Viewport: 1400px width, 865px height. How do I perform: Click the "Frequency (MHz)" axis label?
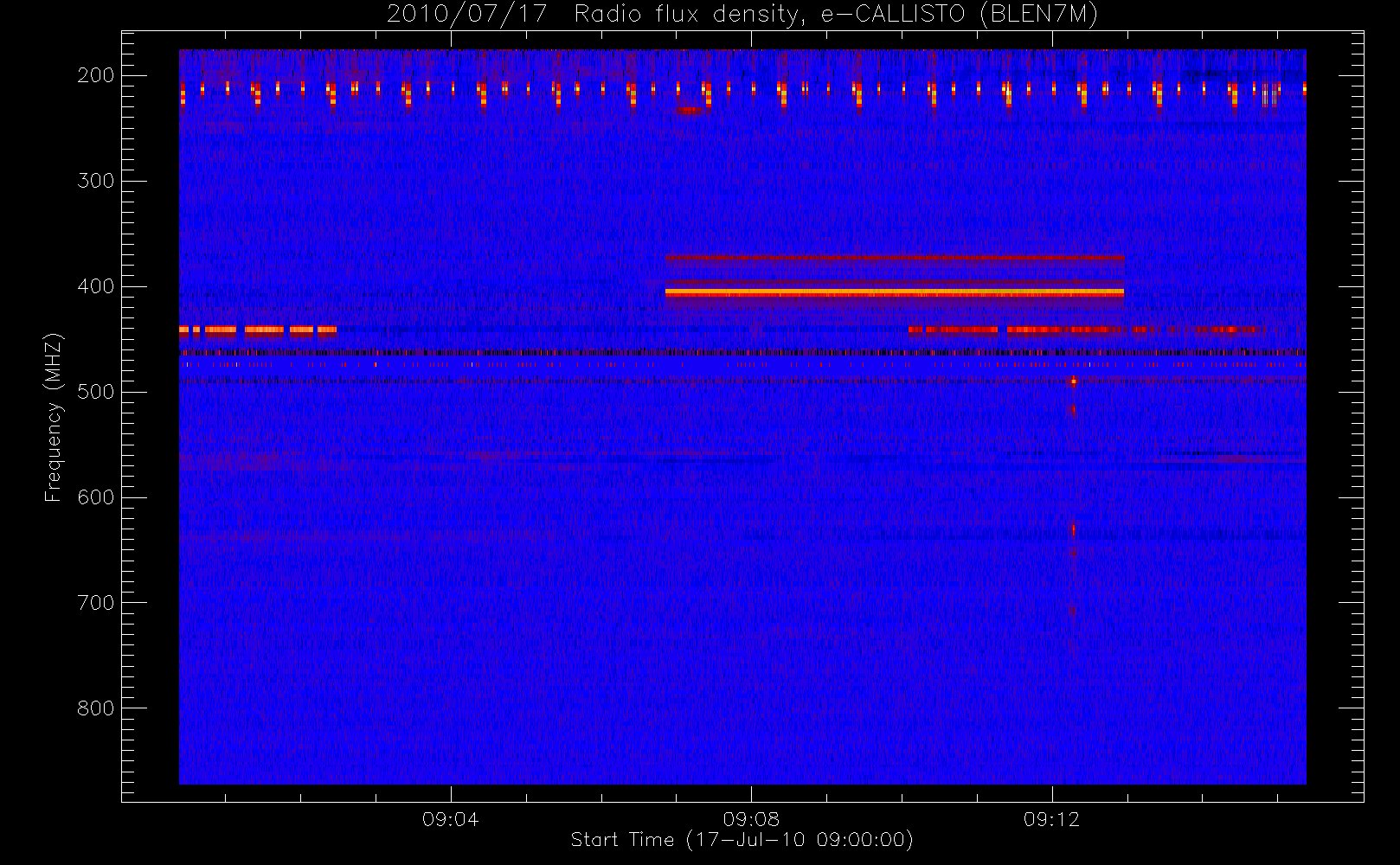pos(54,417)
